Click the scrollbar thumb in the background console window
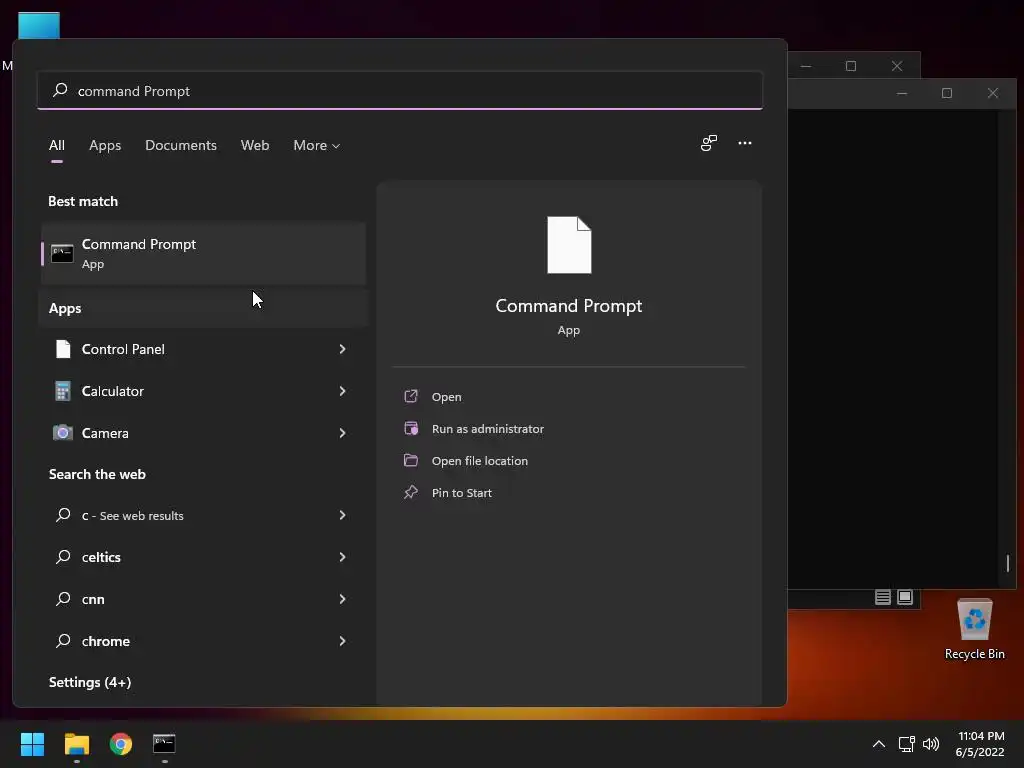This screenshot has width=1024, height=768. point(1008,563)
